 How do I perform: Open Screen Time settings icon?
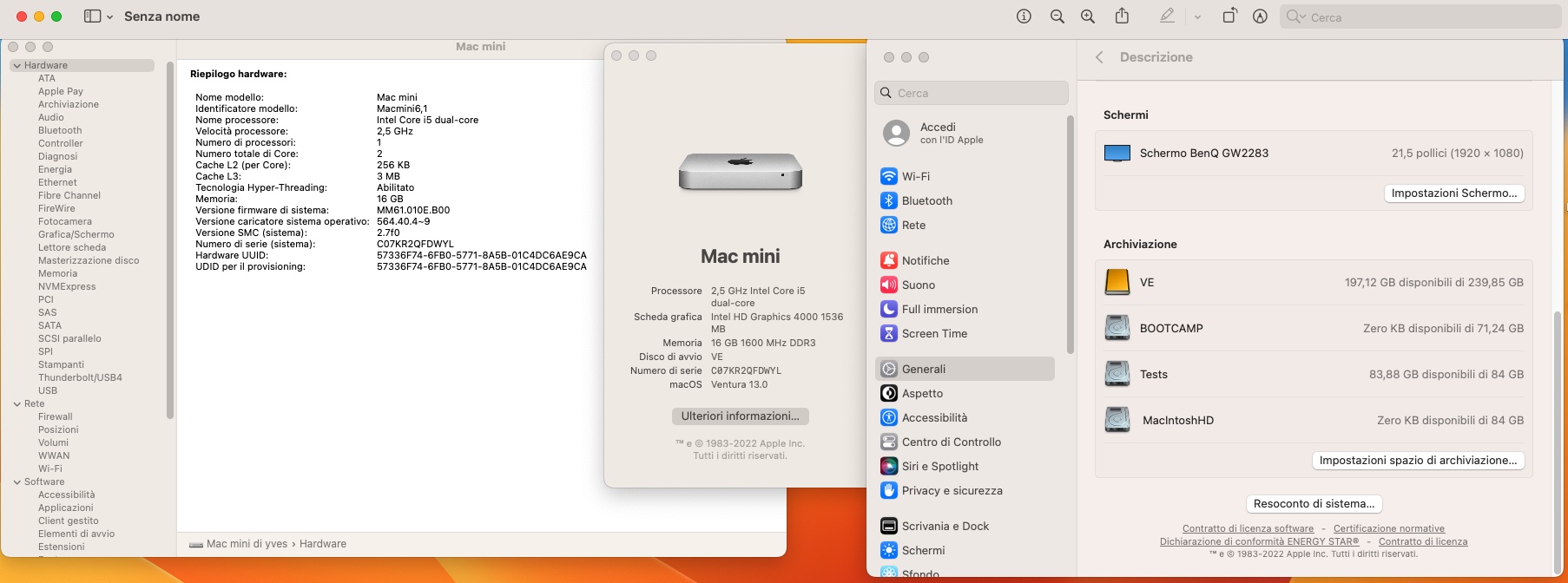889,333
